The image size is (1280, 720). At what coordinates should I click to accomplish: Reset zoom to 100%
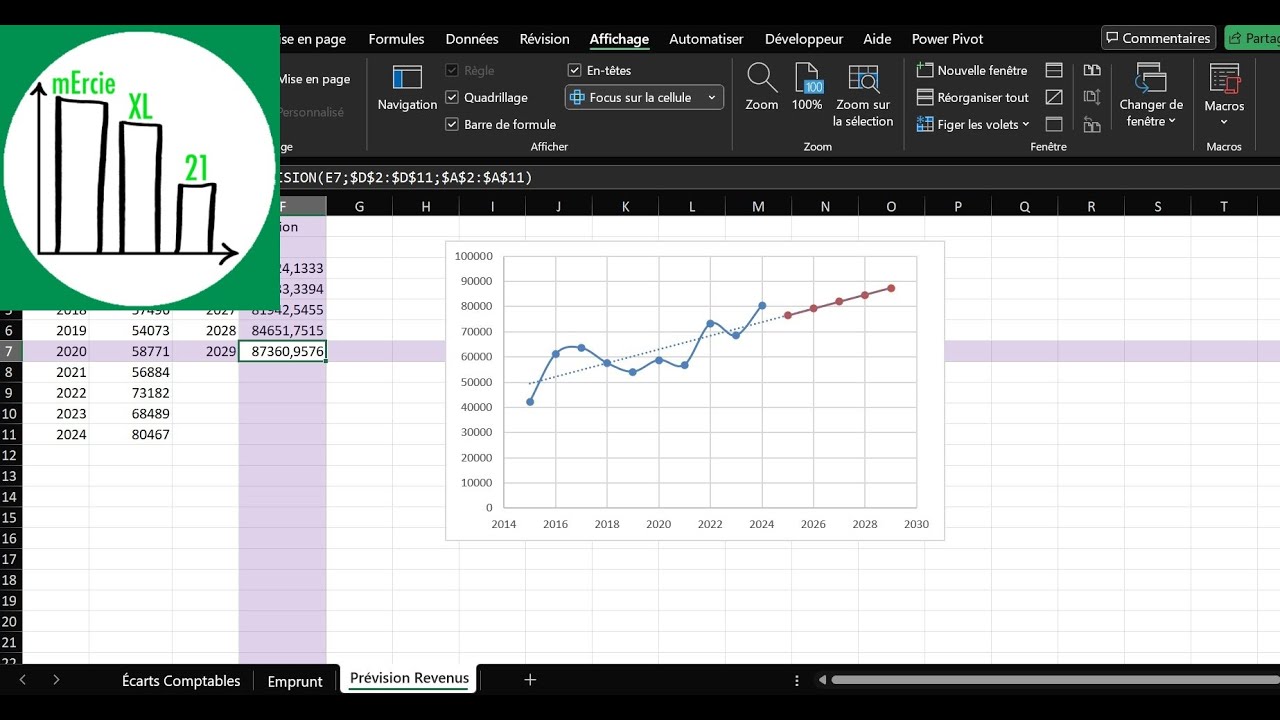tap(807, 88)
